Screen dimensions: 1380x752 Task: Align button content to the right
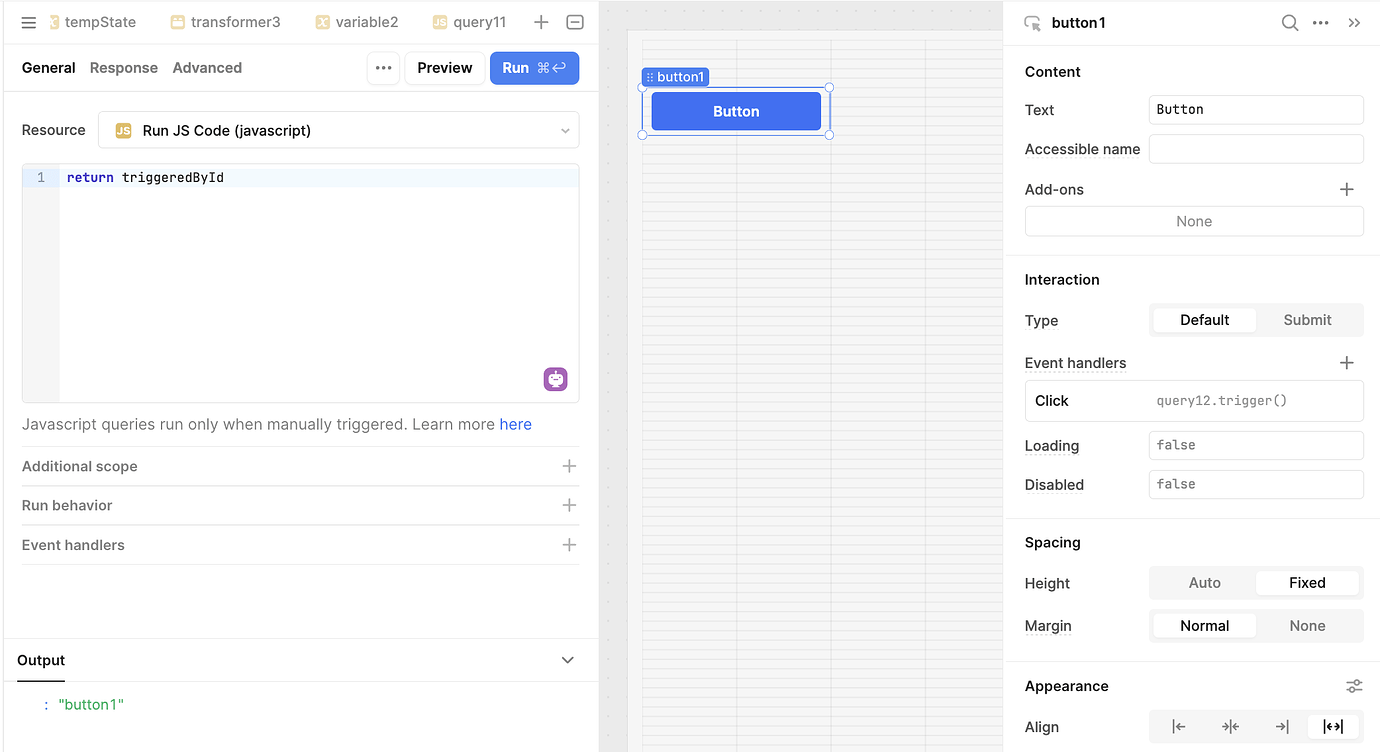[1282, 727]
